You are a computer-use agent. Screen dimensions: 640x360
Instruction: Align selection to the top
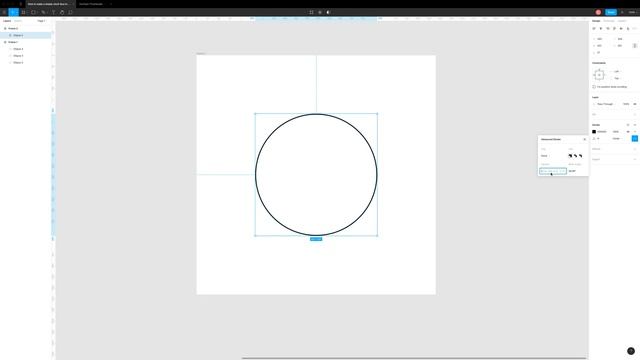pyautogui.click(x=614, y=29)
